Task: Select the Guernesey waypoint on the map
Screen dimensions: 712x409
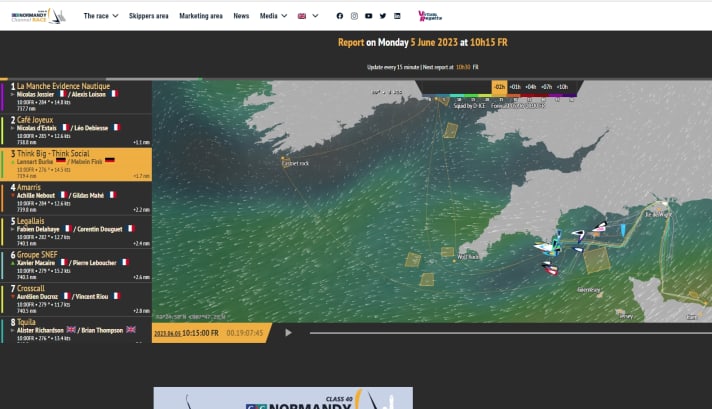Action: 589,290
